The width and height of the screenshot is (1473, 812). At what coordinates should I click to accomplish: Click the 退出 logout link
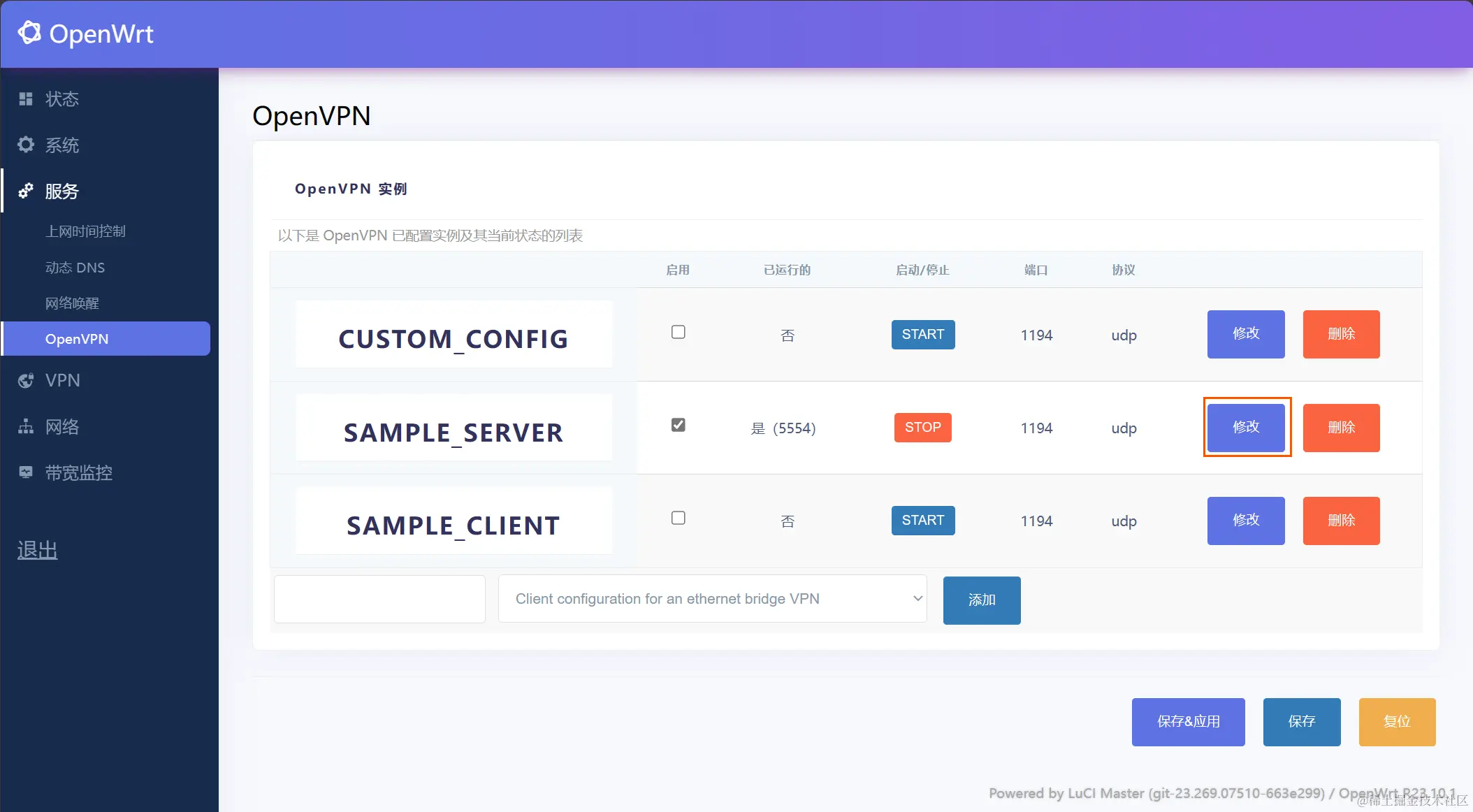pyautogui.click(x=37, y=550)
